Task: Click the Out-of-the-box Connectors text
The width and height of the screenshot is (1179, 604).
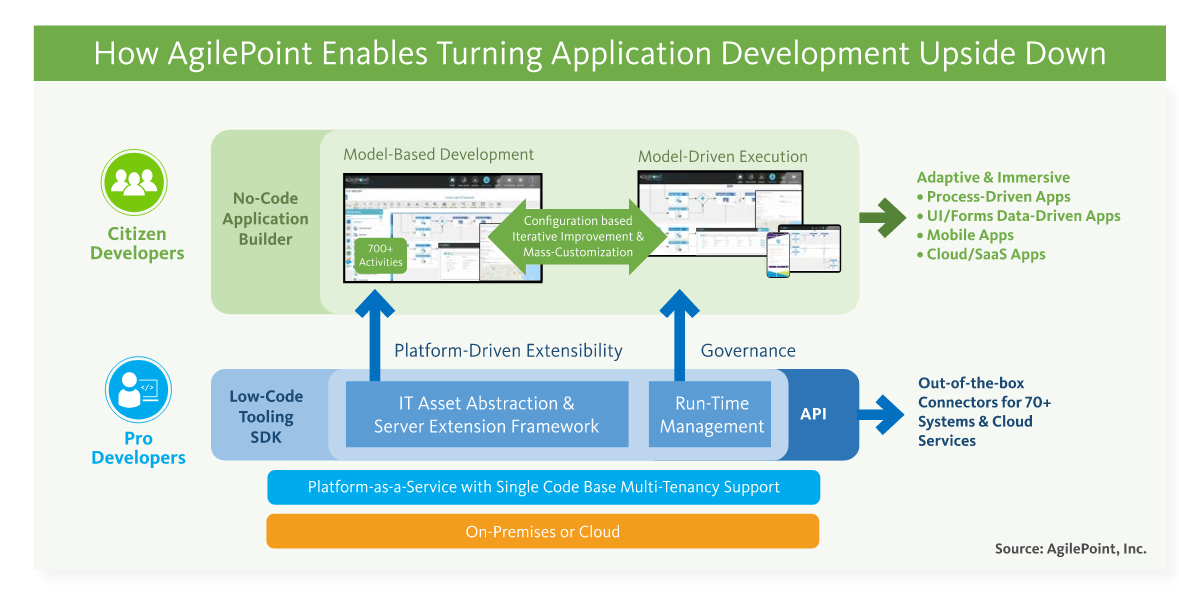Action: [985, 411]
